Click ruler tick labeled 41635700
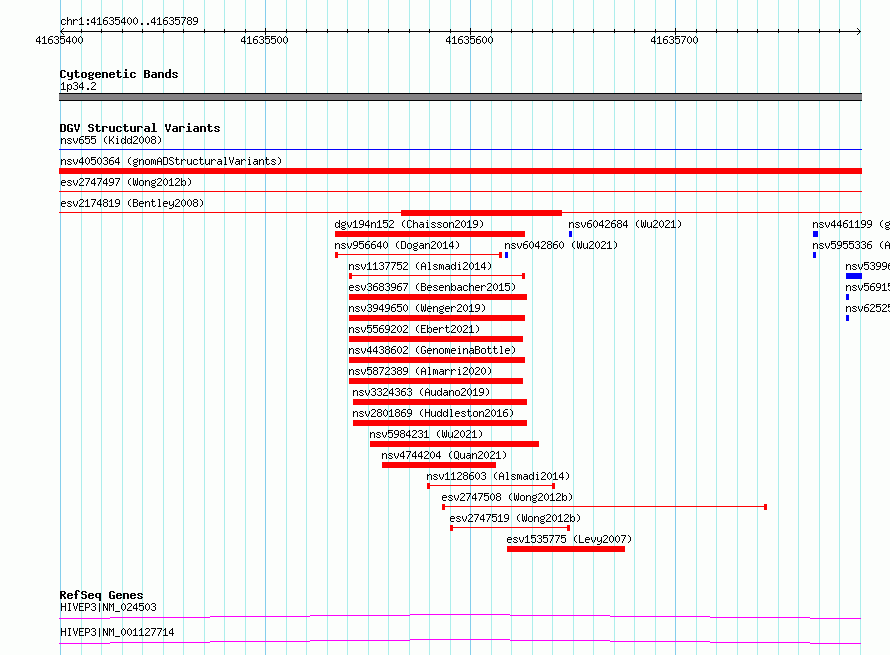 [x=674, y=40]
